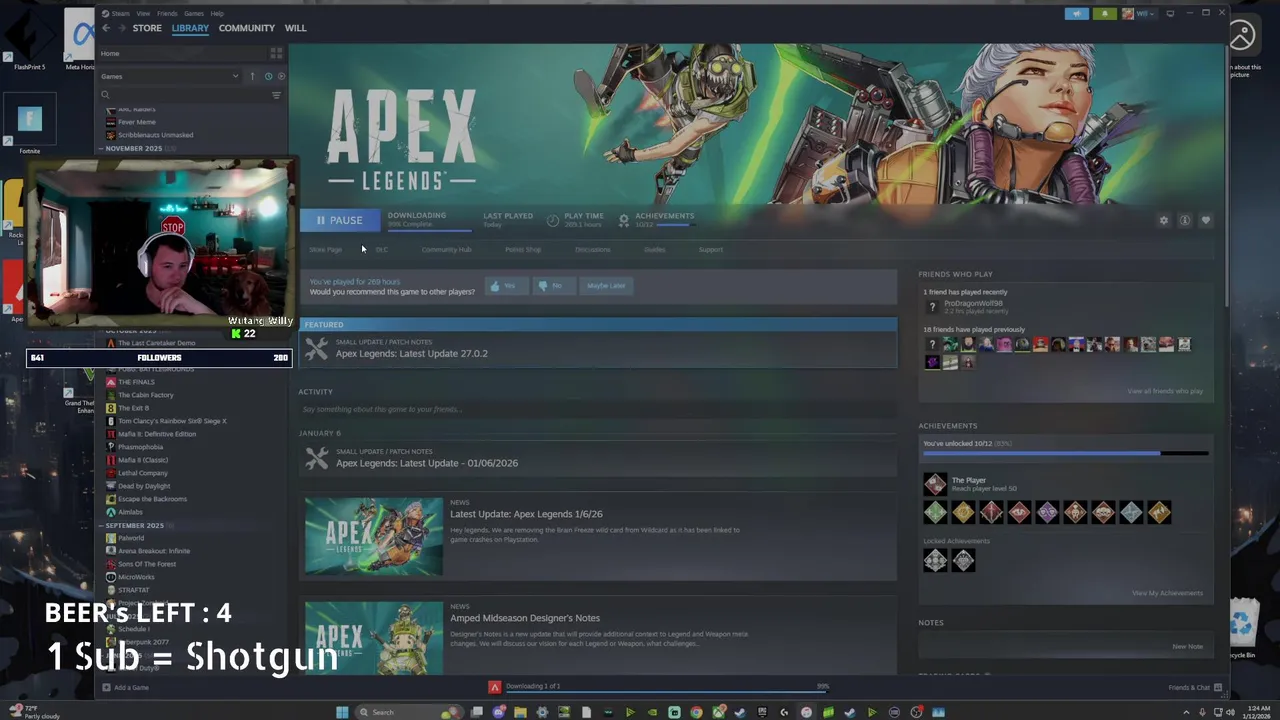The height and width of the screenshot is (720, 1280).
Task: Open the library collections grid view icon
Action: [276, 53]
